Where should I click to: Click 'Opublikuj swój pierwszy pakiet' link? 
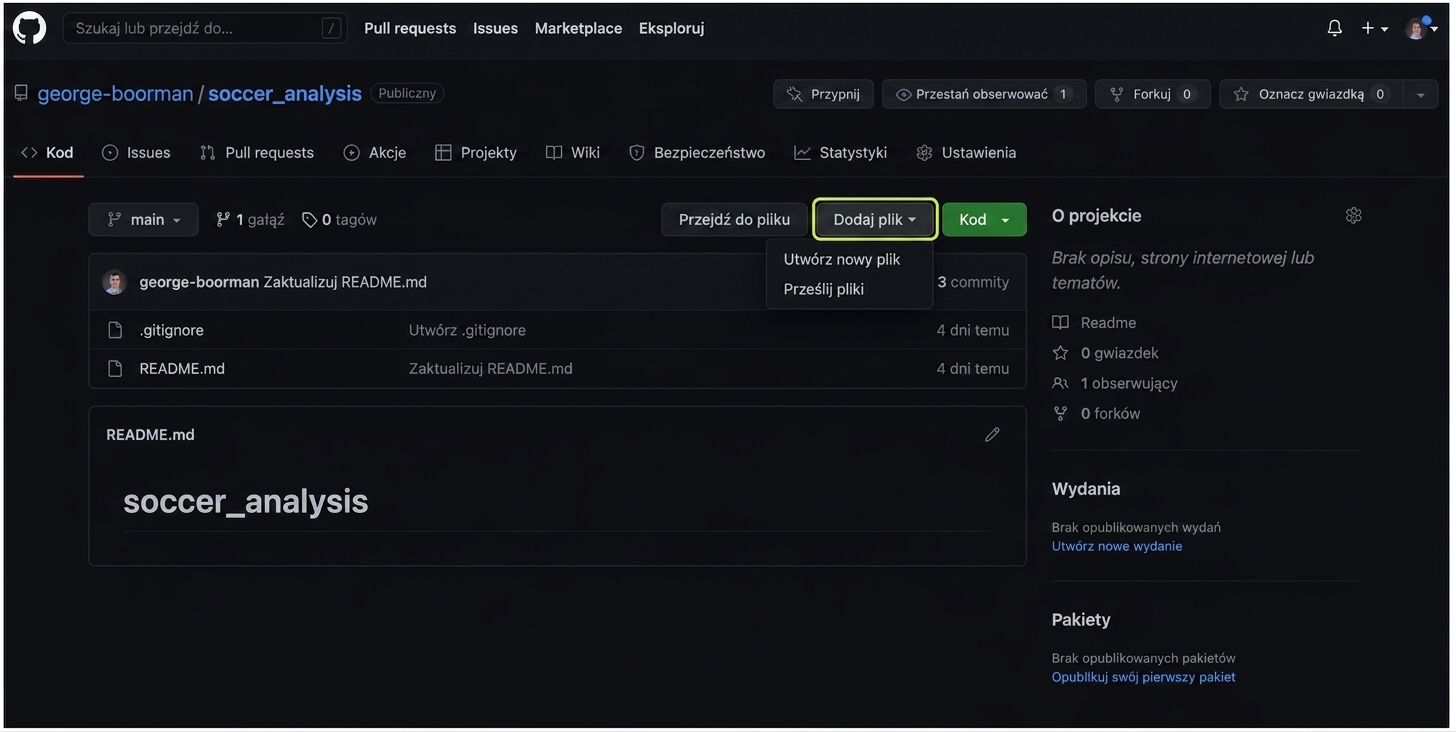(x=1144, y=677)
